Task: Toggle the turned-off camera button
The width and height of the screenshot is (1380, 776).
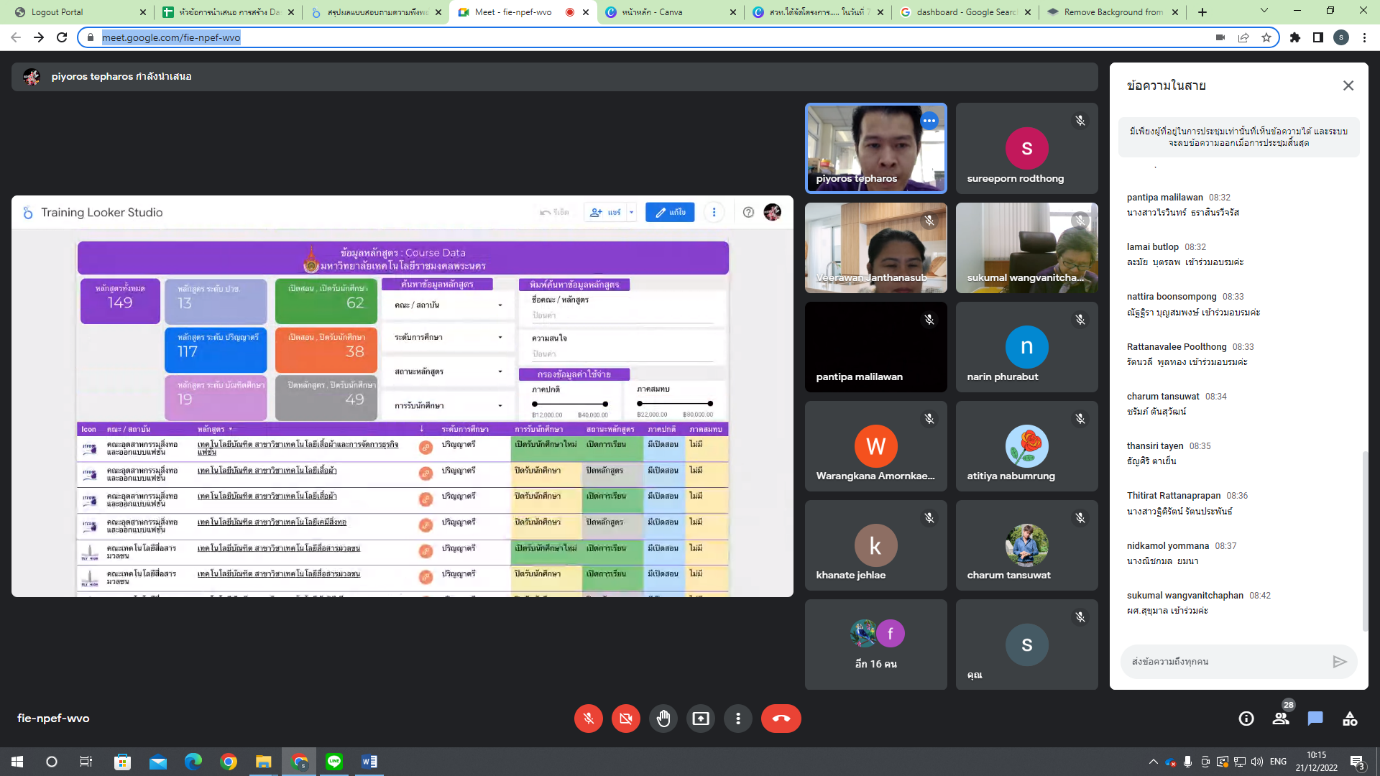Action: click(626, 718)
